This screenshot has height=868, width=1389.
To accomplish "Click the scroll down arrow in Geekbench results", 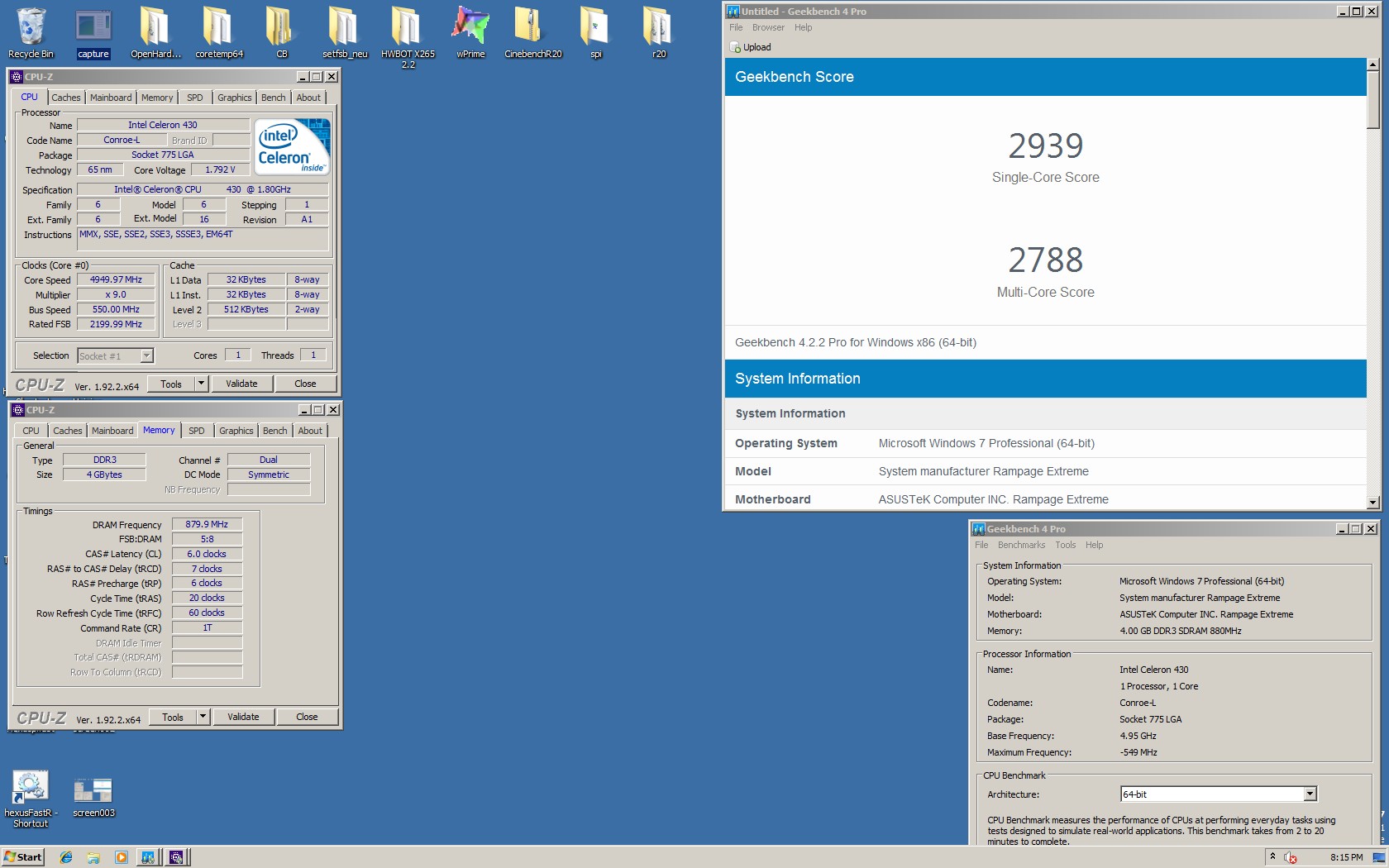I will [1373, 502].
